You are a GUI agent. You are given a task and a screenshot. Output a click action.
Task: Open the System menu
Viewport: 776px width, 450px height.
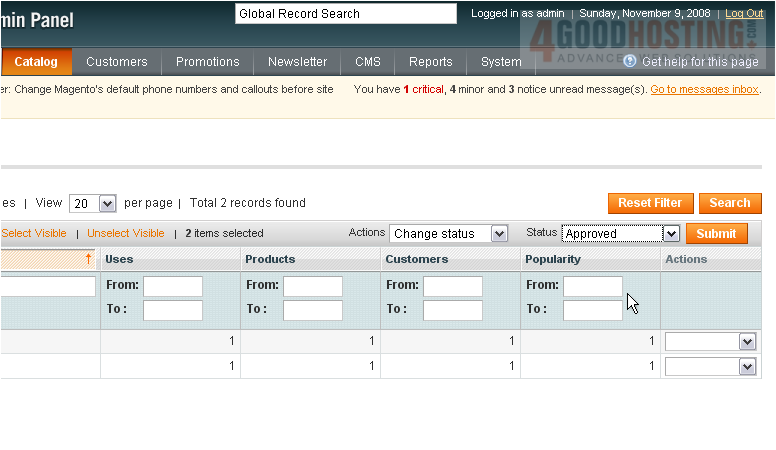tap(500, 62)
